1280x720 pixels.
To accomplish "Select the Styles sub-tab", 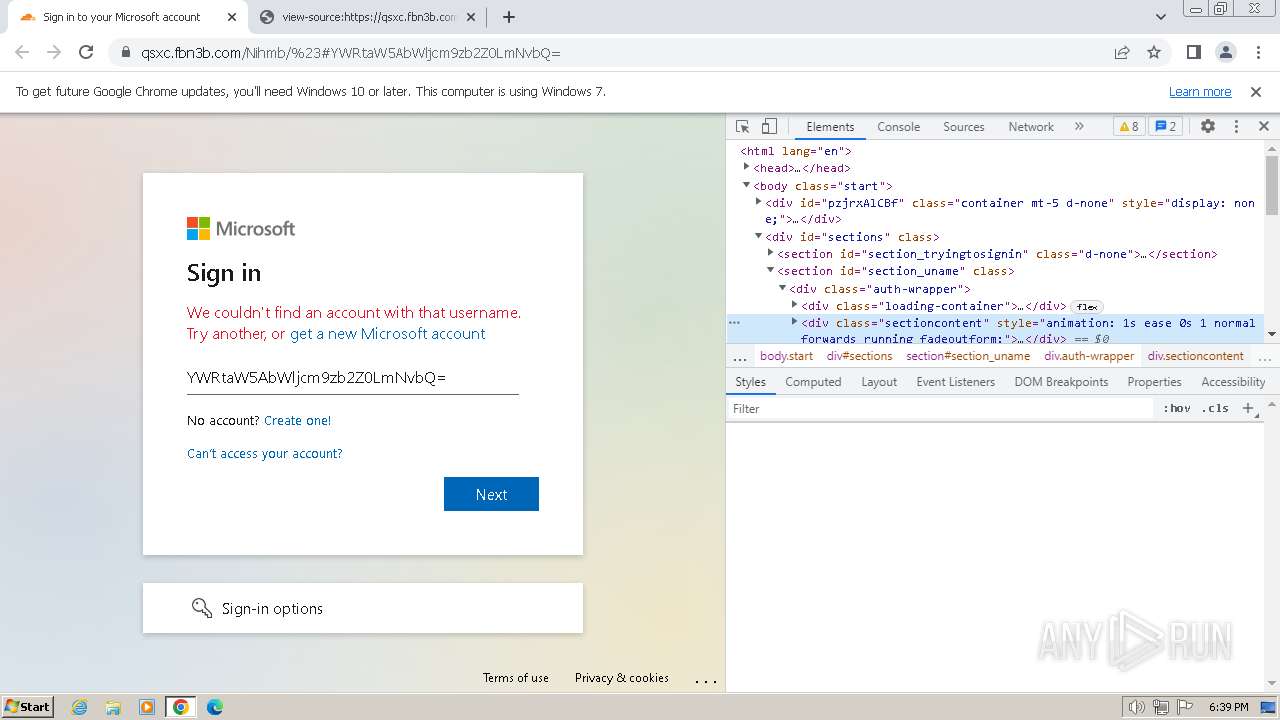I will [750, 382].
